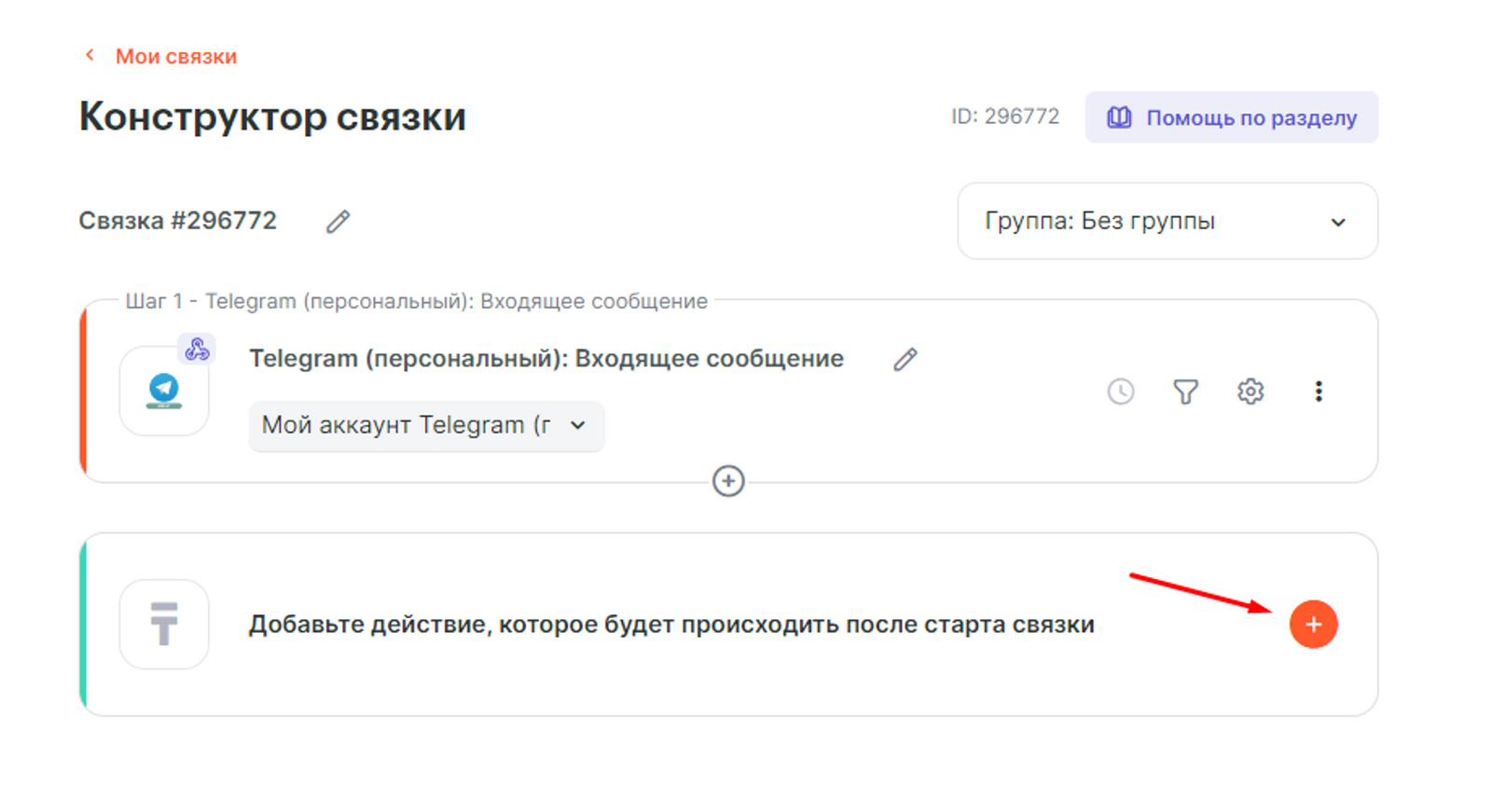Viewport: 1492px width, 812px height.
Task: Click the book icon in help button
Action: [x=1119, y=117]
